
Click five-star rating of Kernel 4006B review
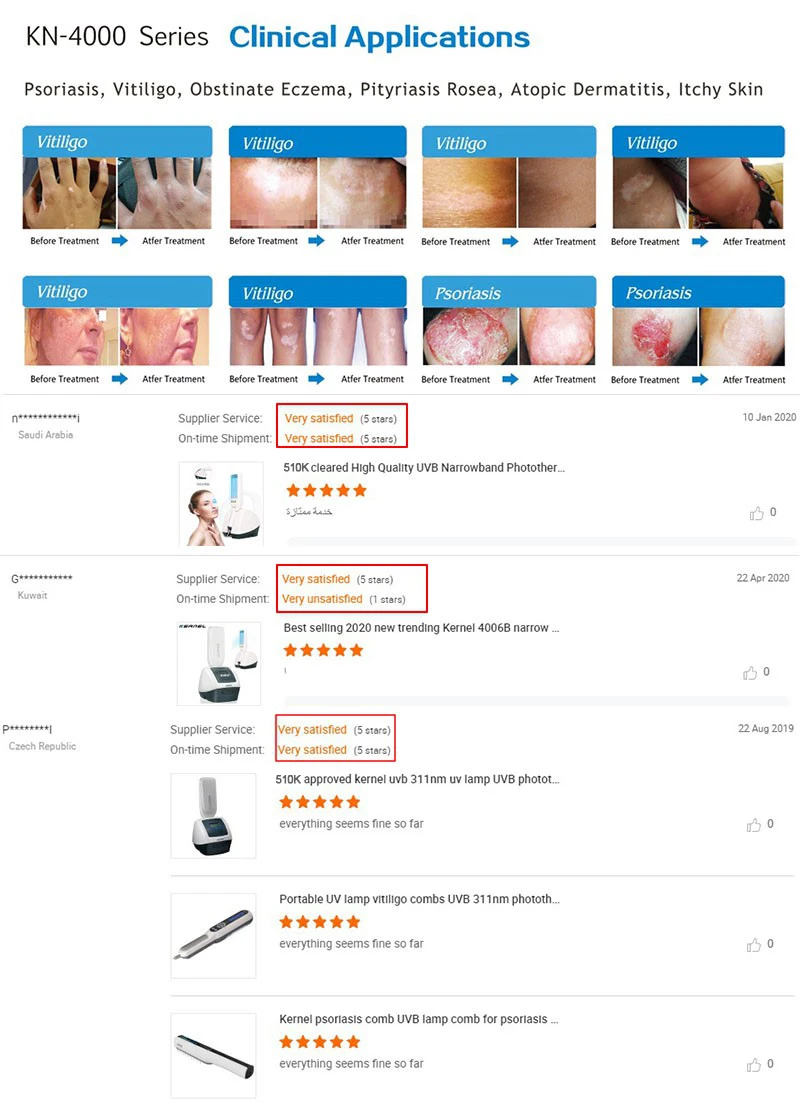323,651
